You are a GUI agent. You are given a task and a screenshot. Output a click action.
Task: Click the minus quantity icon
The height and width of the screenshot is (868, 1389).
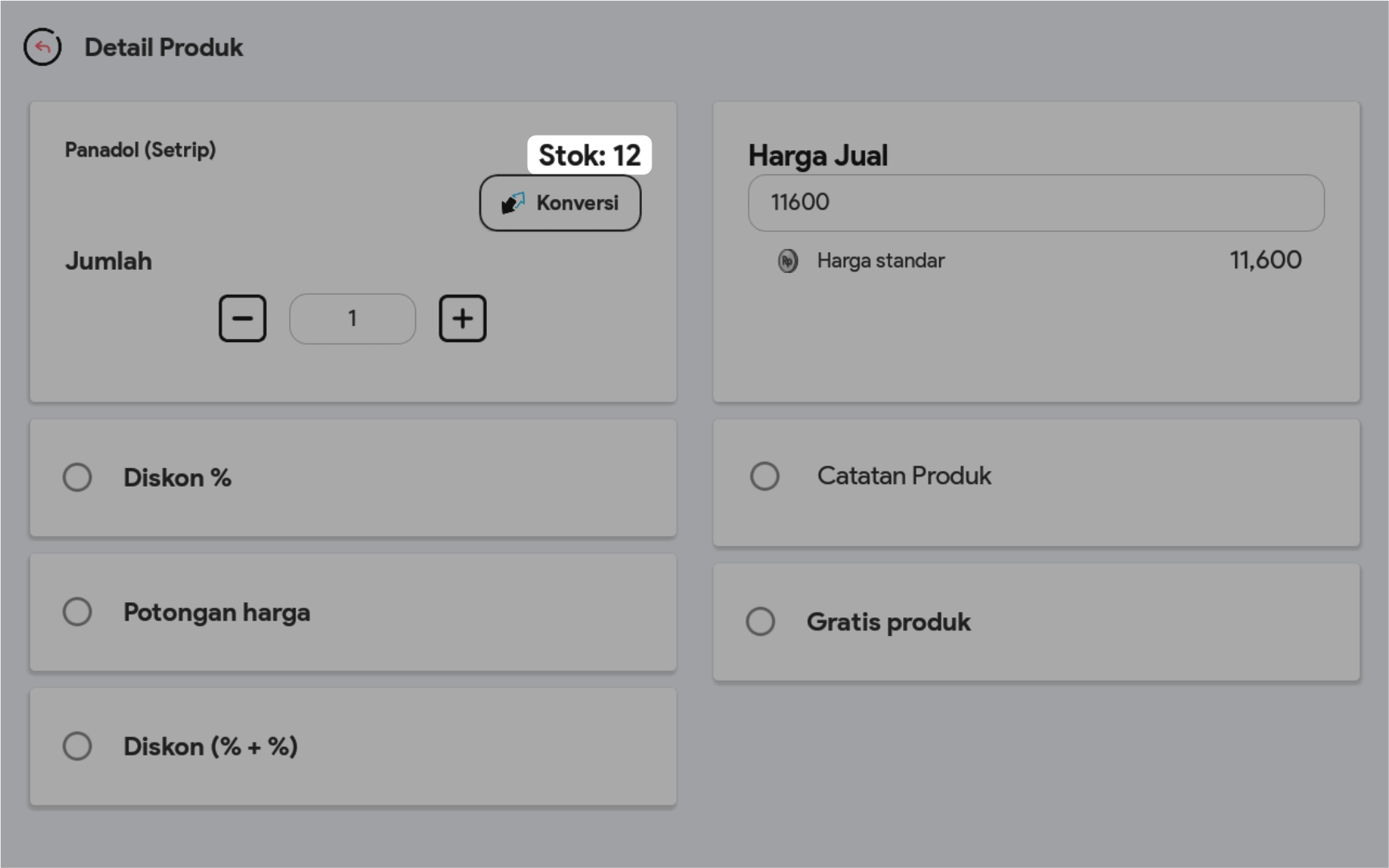point(243,319)
